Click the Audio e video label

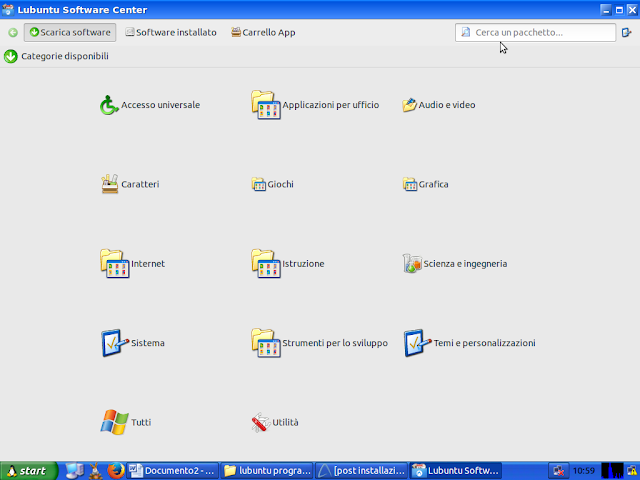(x=447, y=105)
